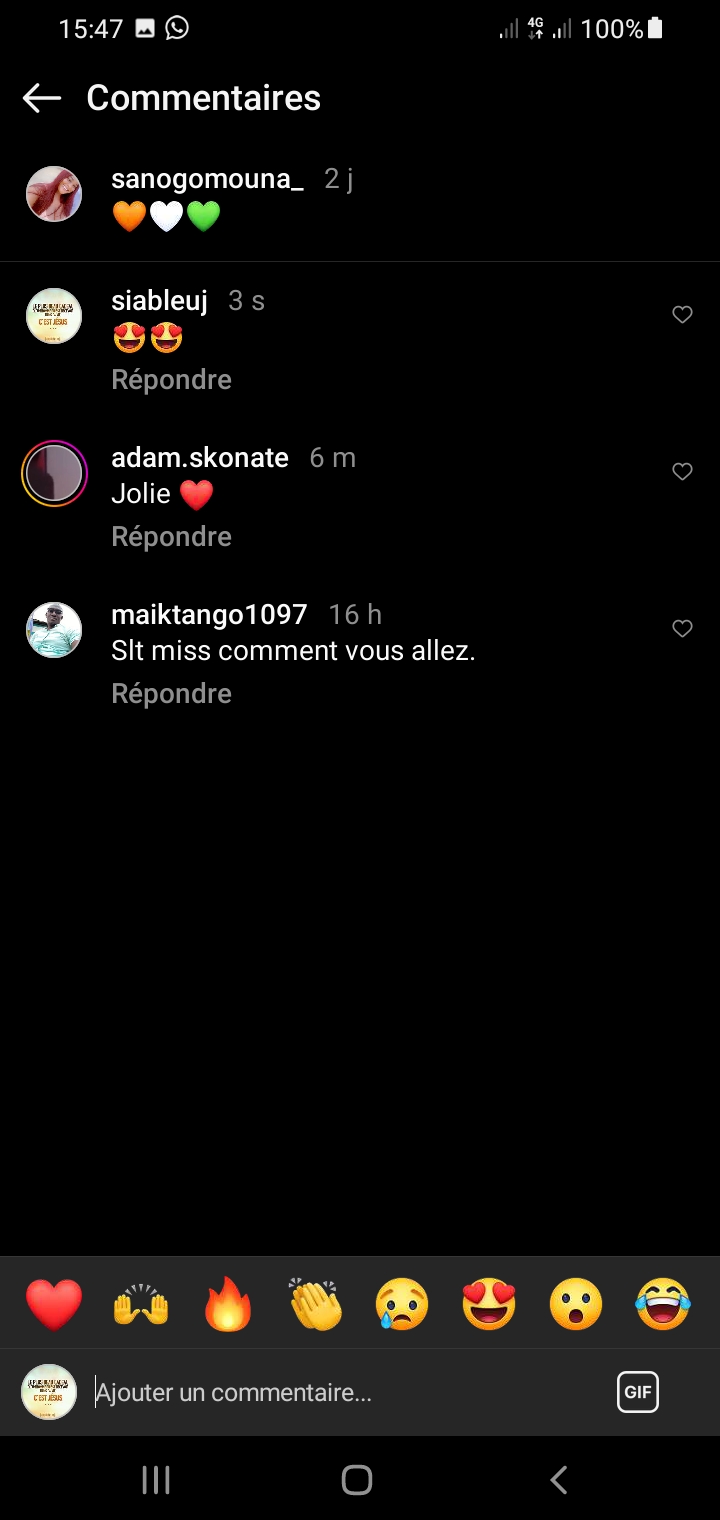
Task: Tap Répondre under siableuj's comment
Action: click(172, 380)
